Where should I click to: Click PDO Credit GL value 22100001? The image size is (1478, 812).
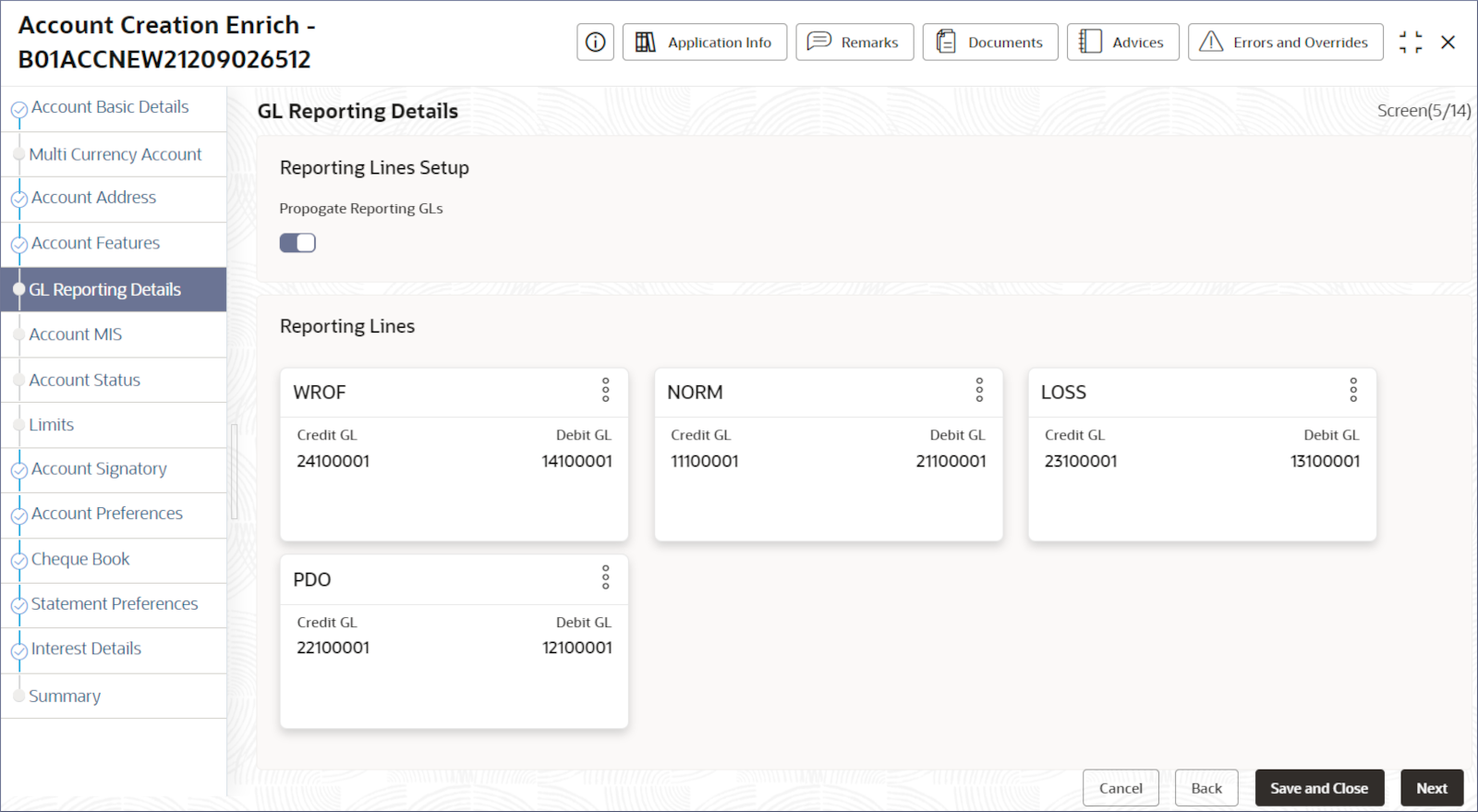(333, 648)
